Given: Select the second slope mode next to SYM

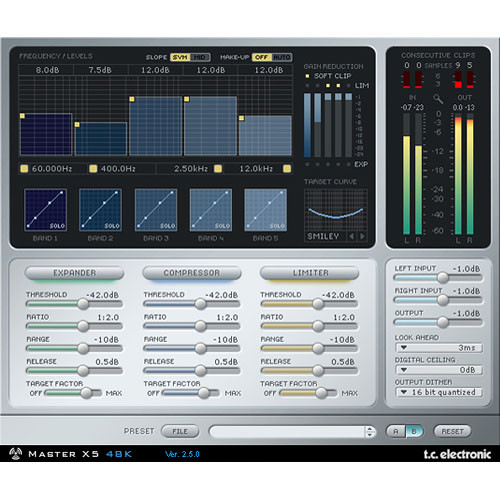Looking at the screenshot, I should pos(200,57).
